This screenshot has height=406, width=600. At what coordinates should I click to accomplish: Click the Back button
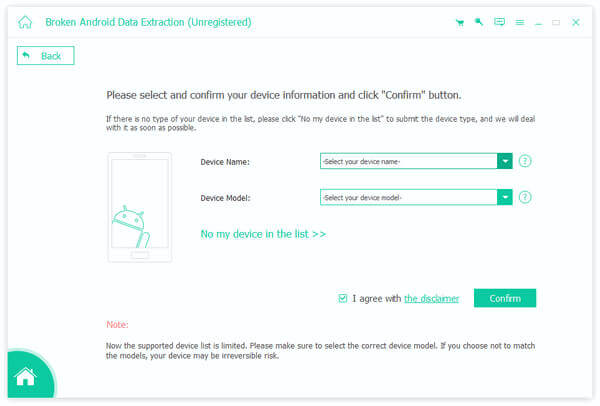(x=46, y=56)
